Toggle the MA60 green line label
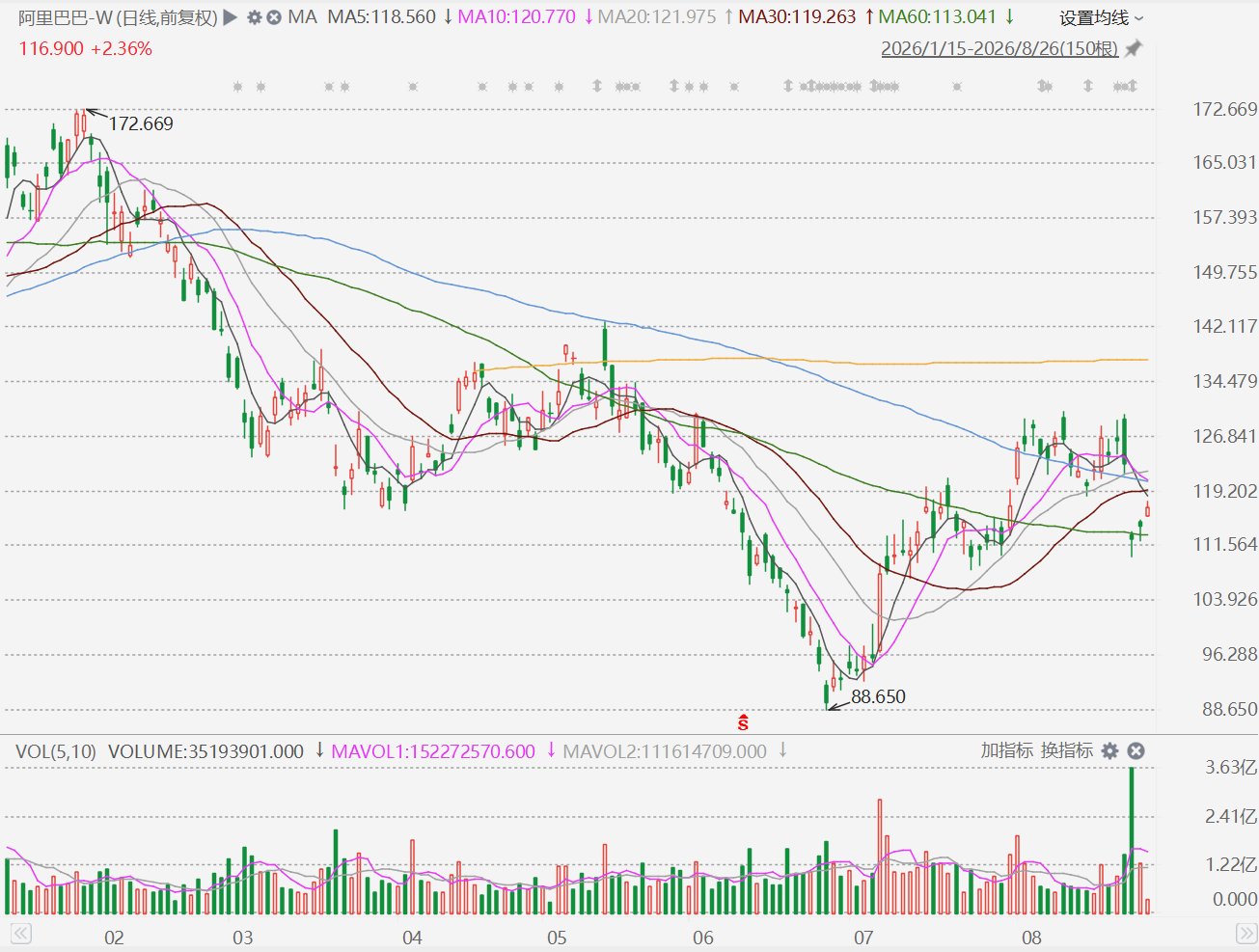1259x952 pixels. click(x=937, y=17)
